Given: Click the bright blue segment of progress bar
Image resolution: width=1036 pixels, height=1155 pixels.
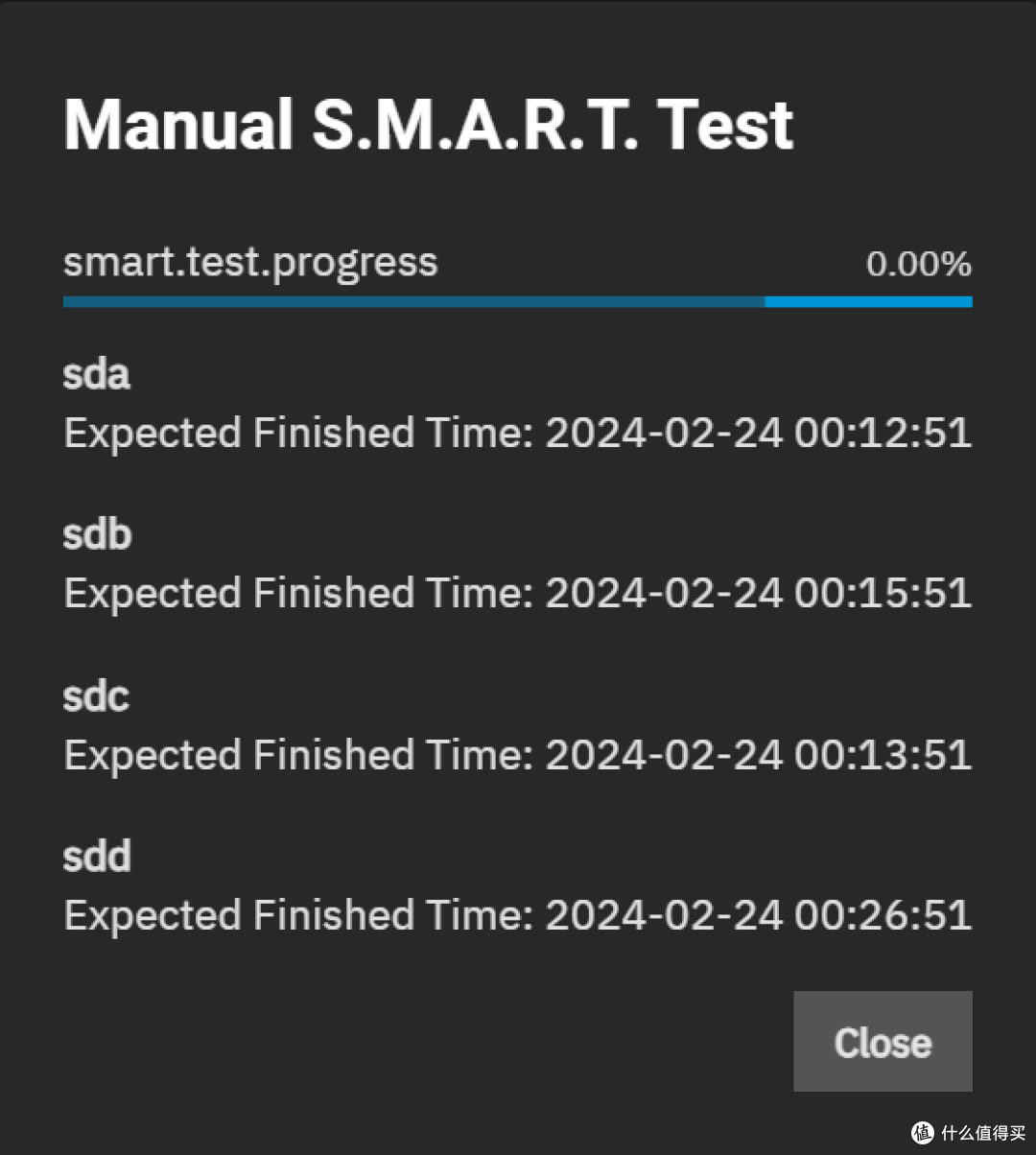Looking at the screenshot, I should pos(868,302).
